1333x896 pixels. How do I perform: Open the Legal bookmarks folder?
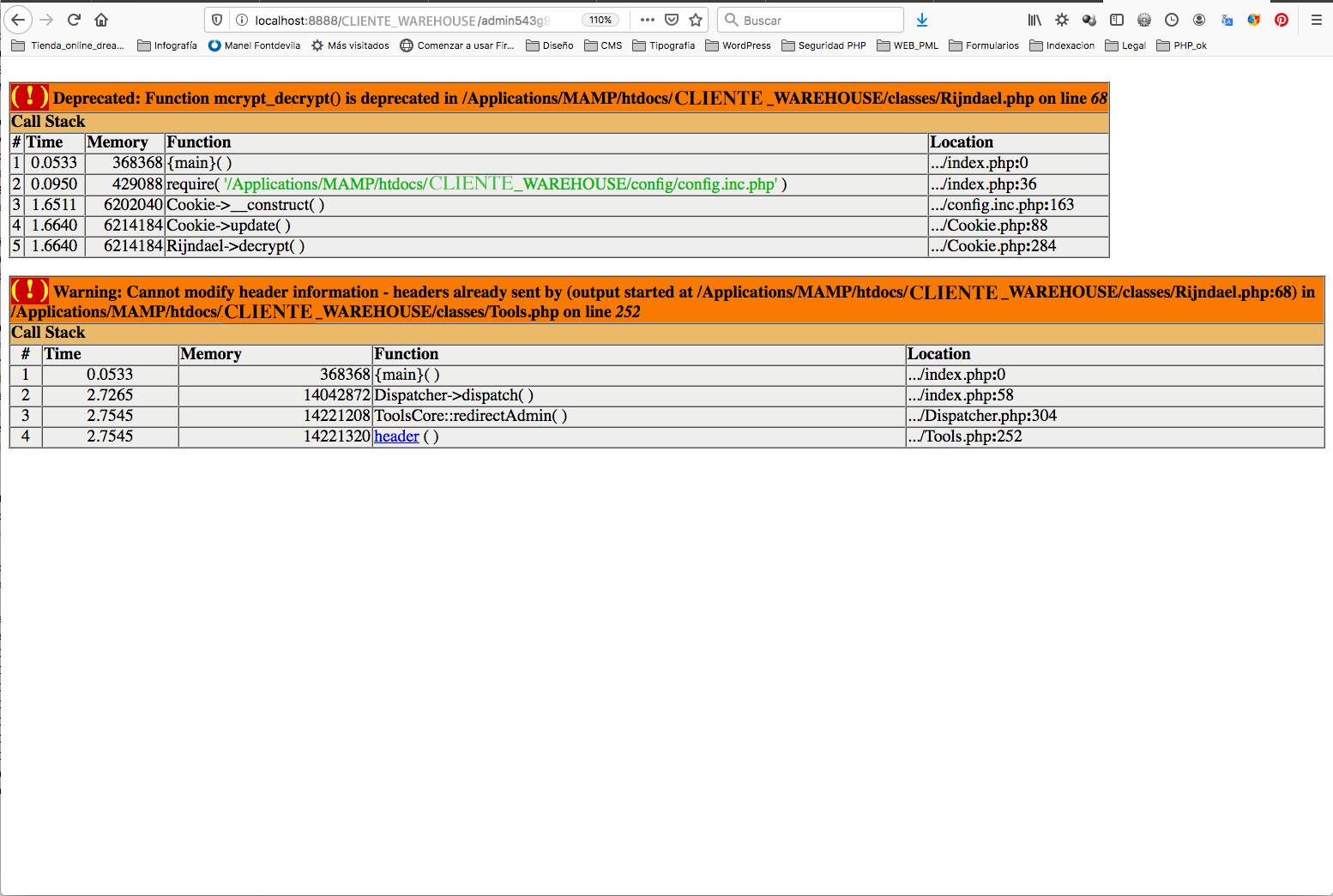1125,45
